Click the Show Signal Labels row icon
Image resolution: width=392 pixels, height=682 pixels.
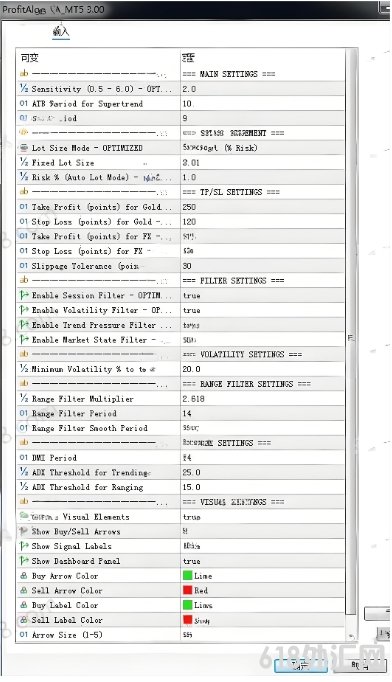click(24, 546)
